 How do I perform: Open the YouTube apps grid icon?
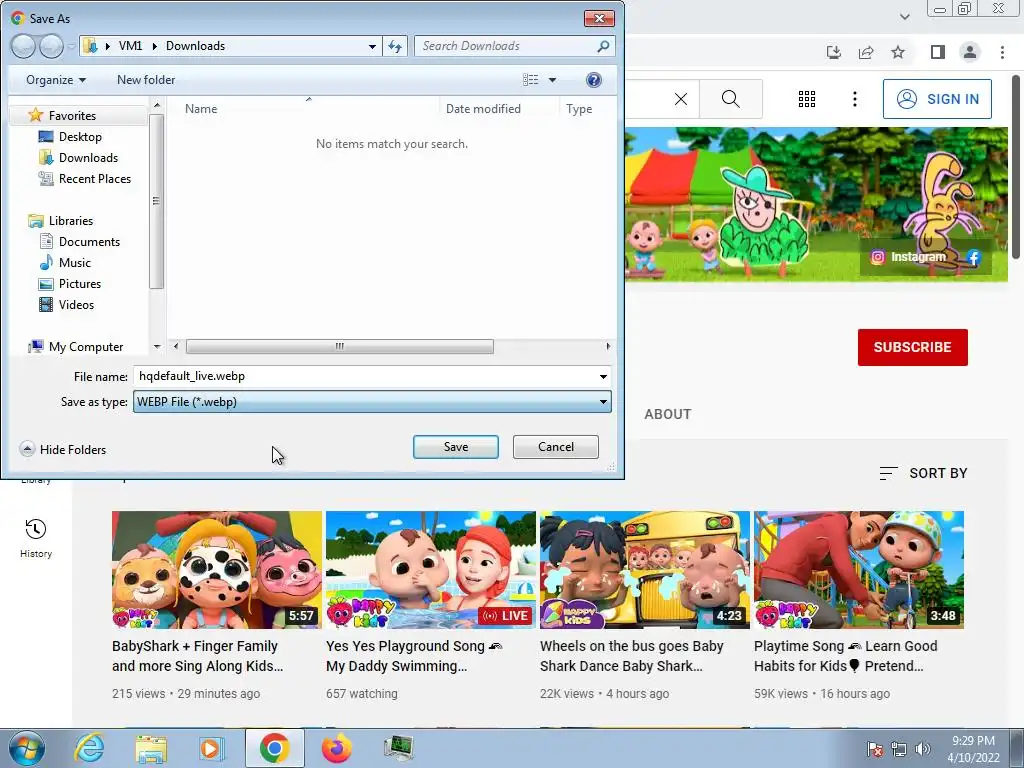pyautogui.click(x=807, y=99)
